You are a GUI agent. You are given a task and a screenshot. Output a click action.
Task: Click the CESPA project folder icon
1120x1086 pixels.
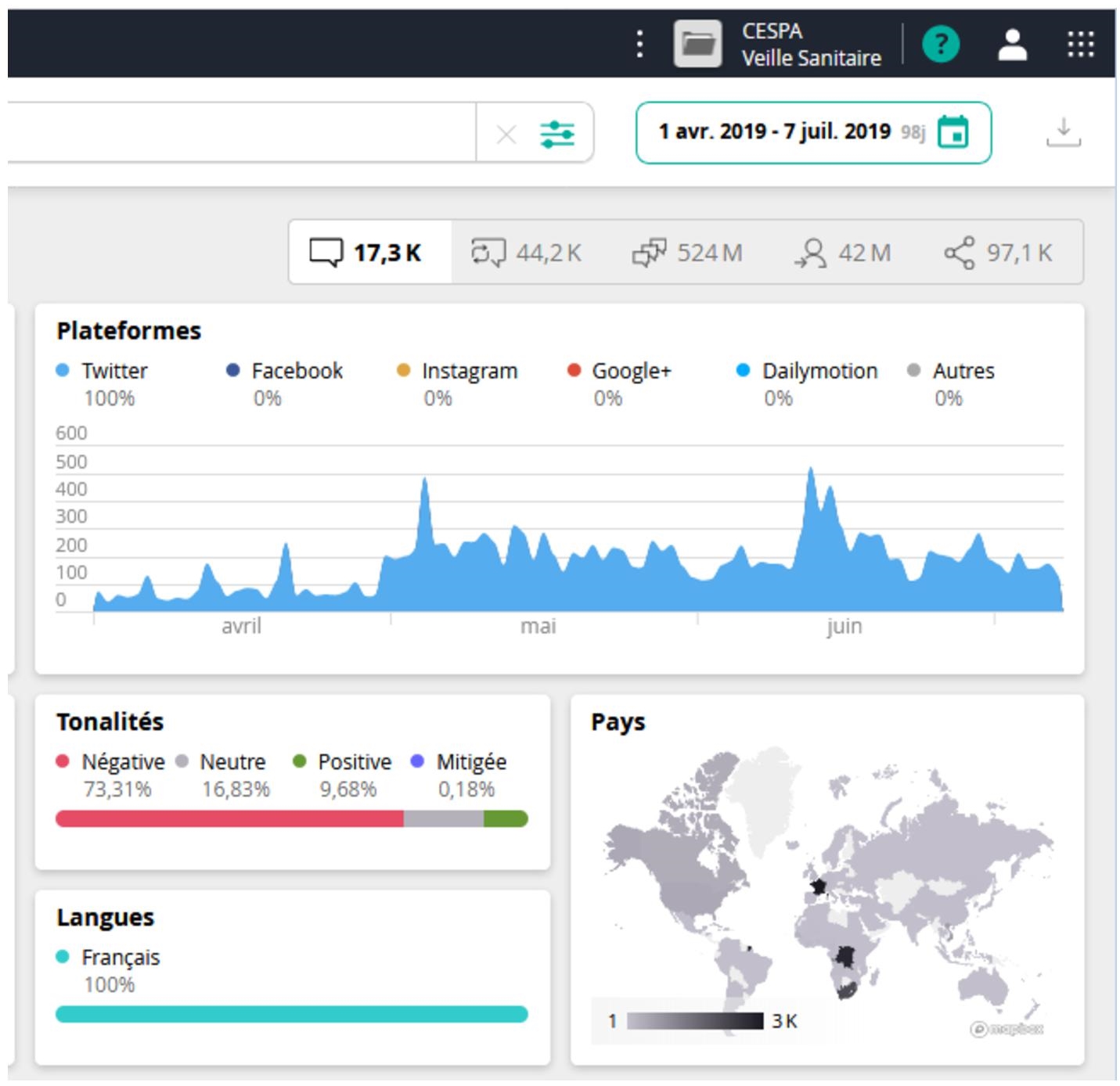click(x=697, y=44)
